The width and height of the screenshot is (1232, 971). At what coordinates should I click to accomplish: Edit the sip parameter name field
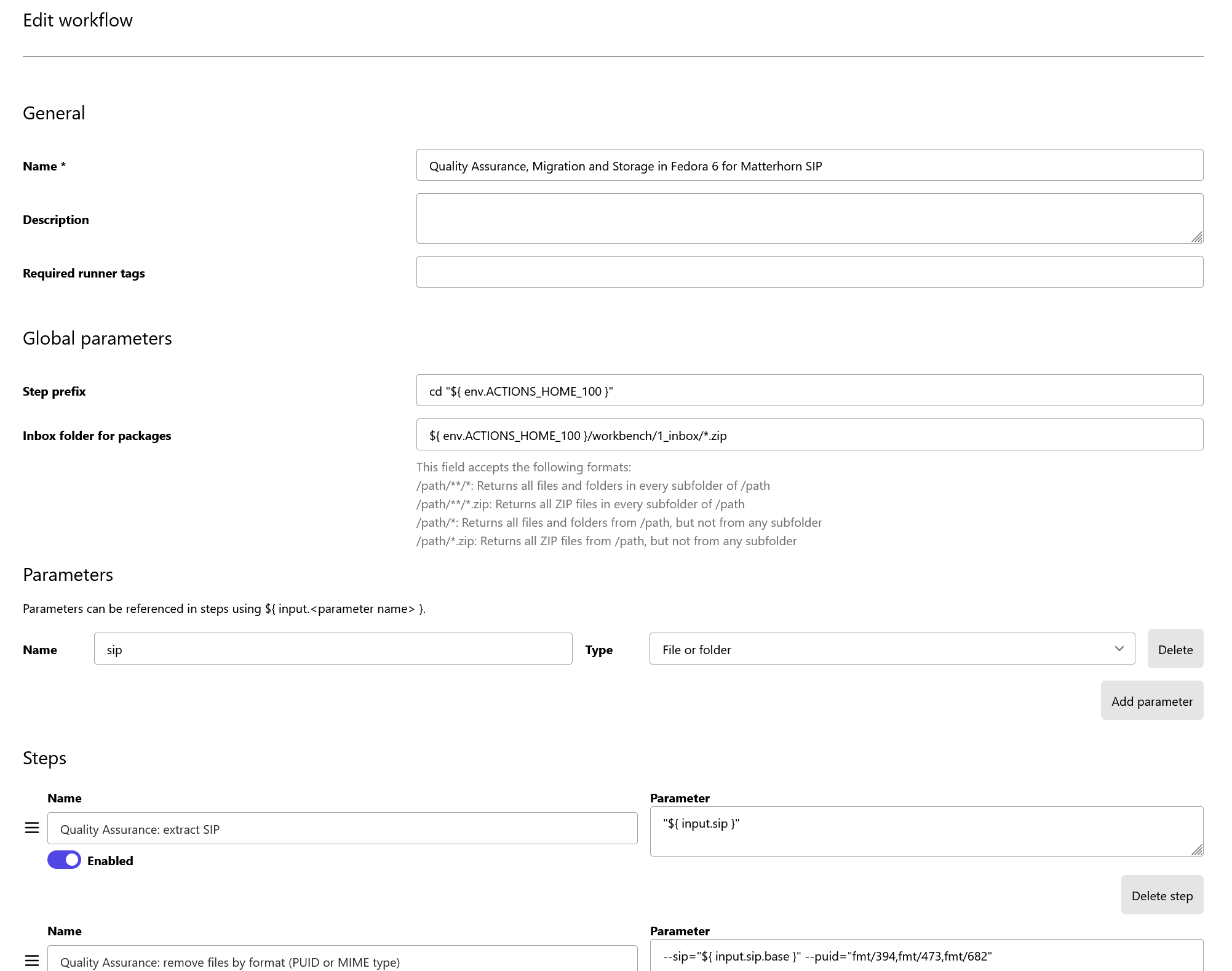click(x=333, y=649)
